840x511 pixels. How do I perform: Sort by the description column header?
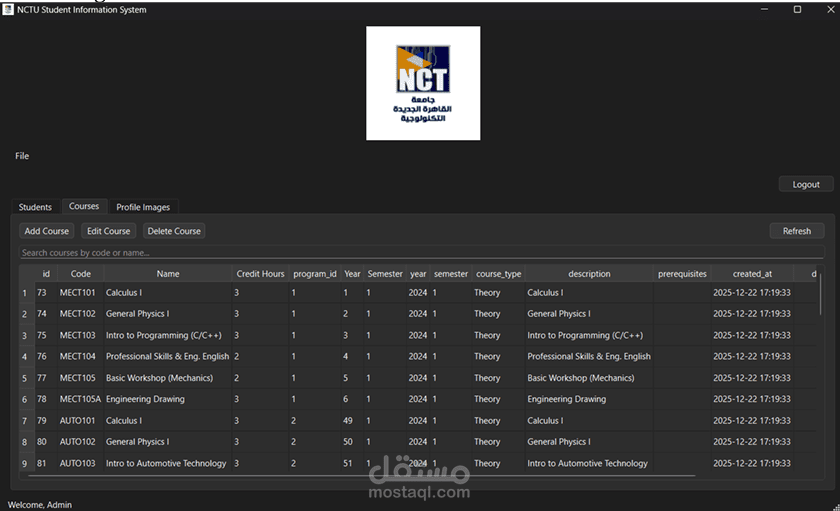pos(589,274)
